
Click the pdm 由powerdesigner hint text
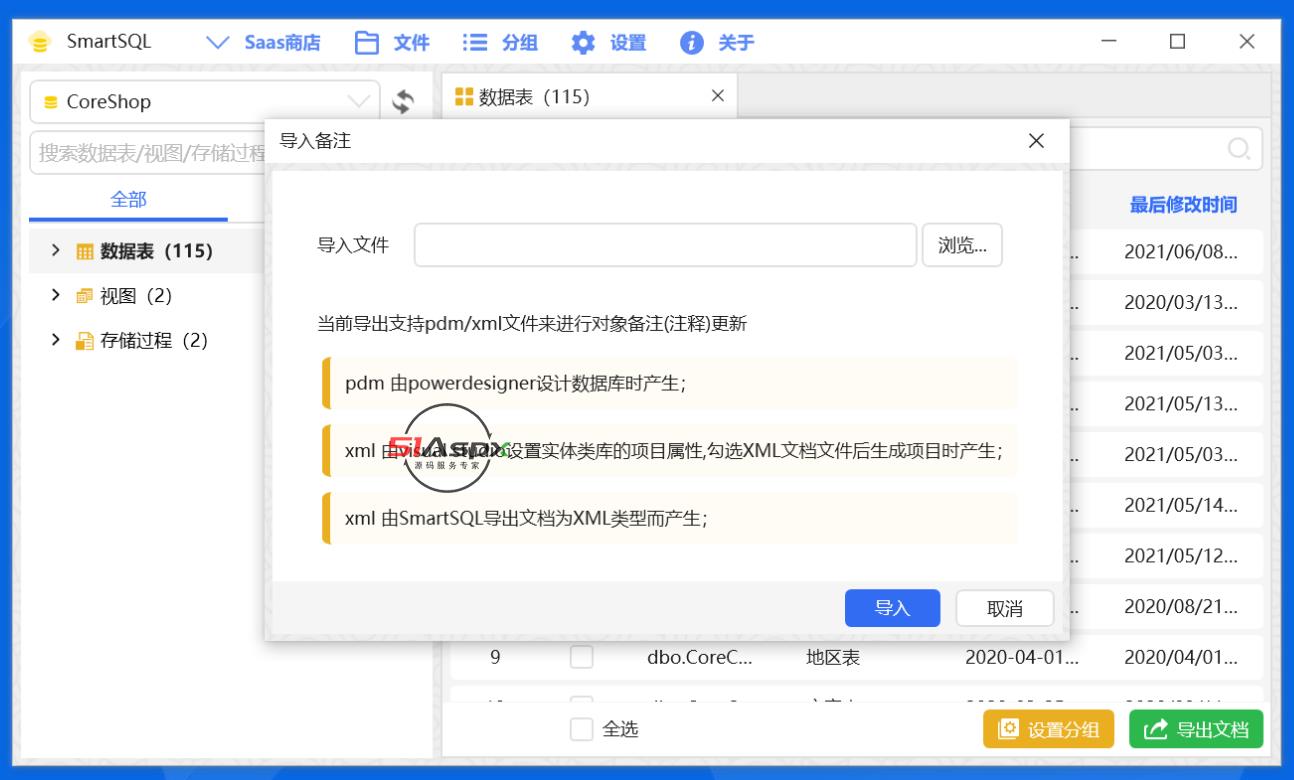click(x=516, y=383)
